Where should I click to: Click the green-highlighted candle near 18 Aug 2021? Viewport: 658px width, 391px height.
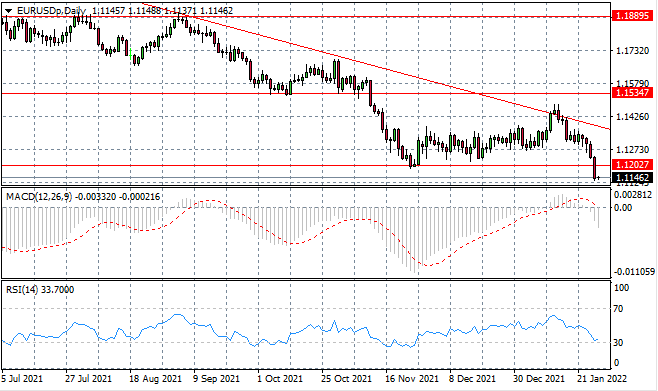pyautogui.click(x=131, y=54)
